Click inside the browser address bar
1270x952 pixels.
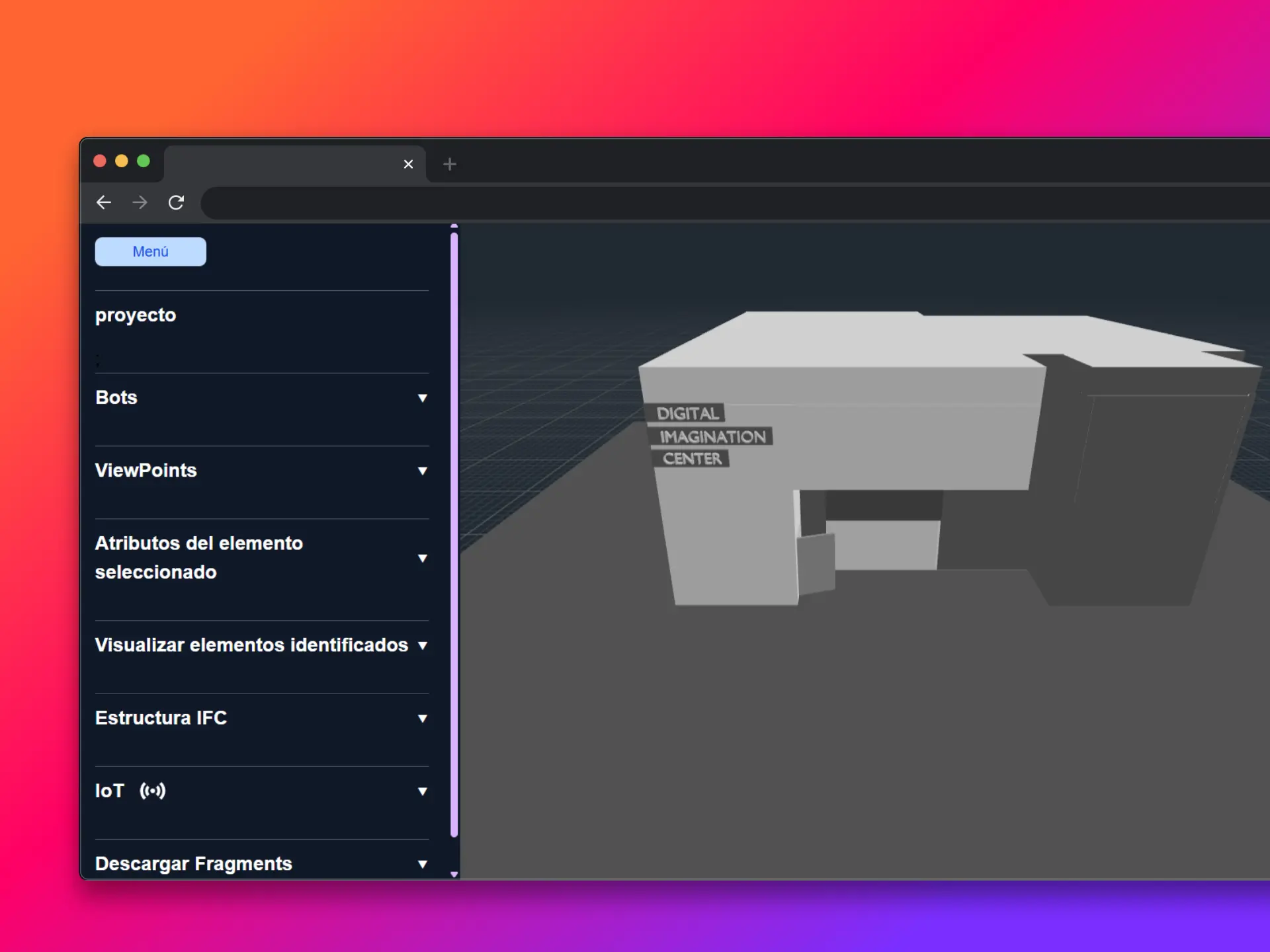click(595, 204)
